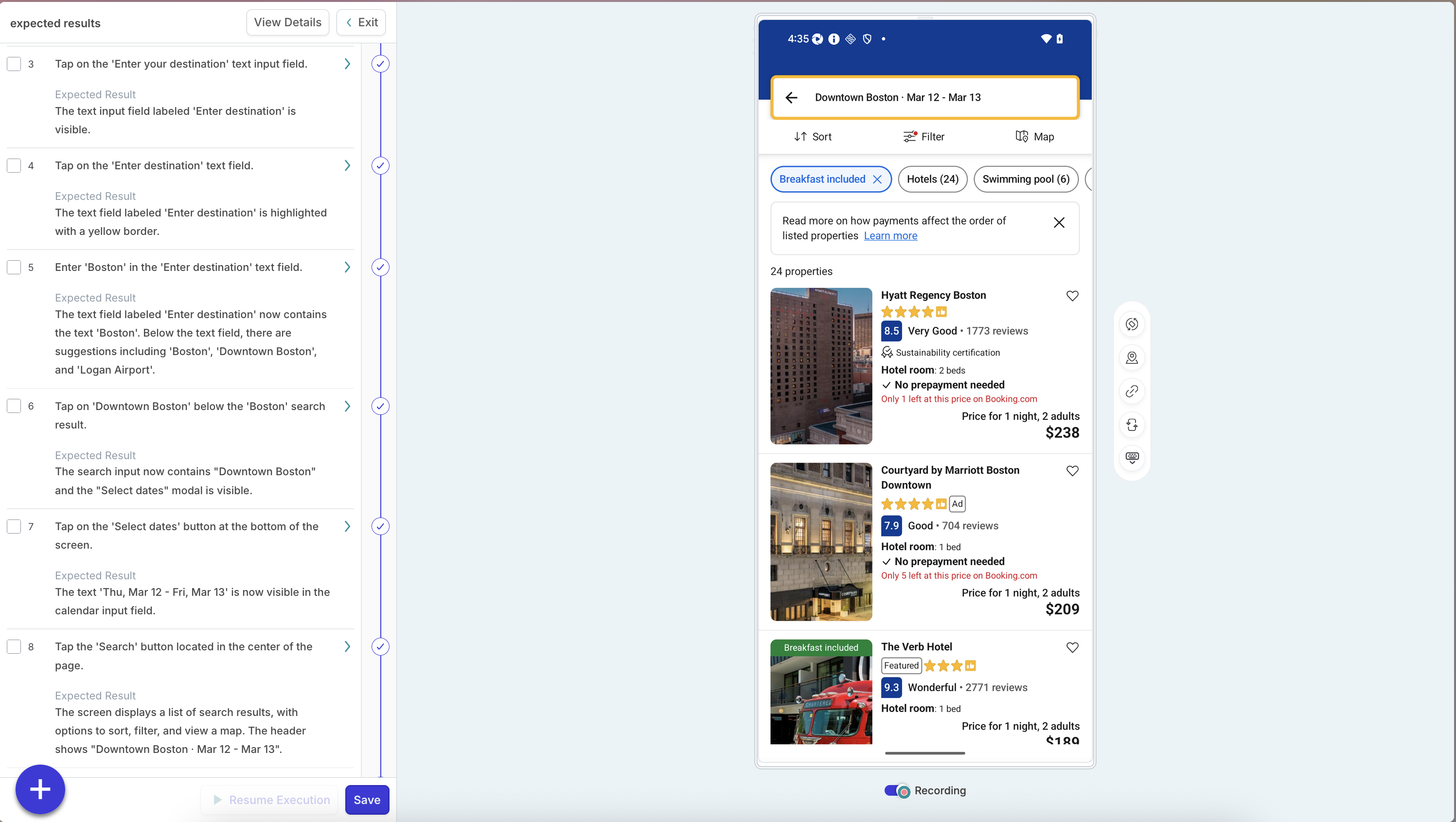Check the checkbox for step 6

click(14, 406)
